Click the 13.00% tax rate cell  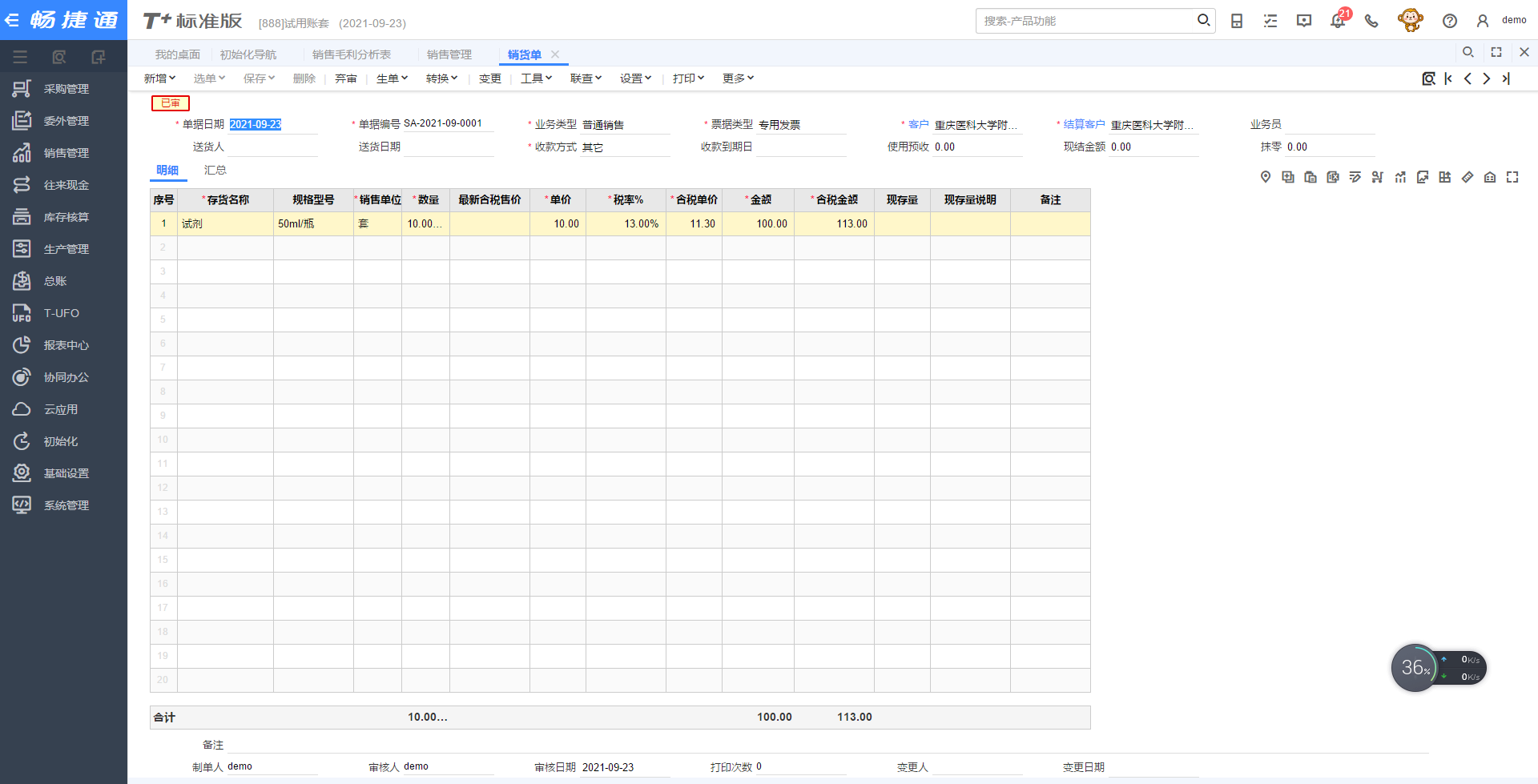tap(626, 223)
